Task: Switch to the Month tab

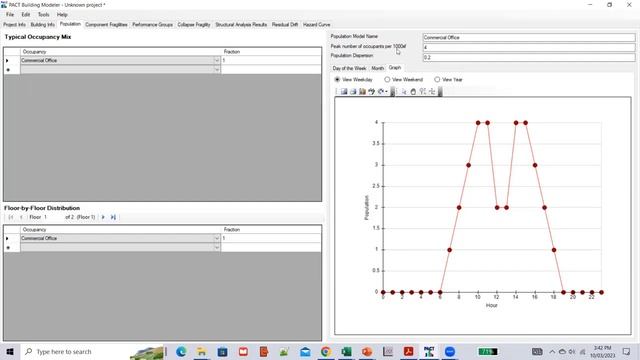Action: point(378,69)
